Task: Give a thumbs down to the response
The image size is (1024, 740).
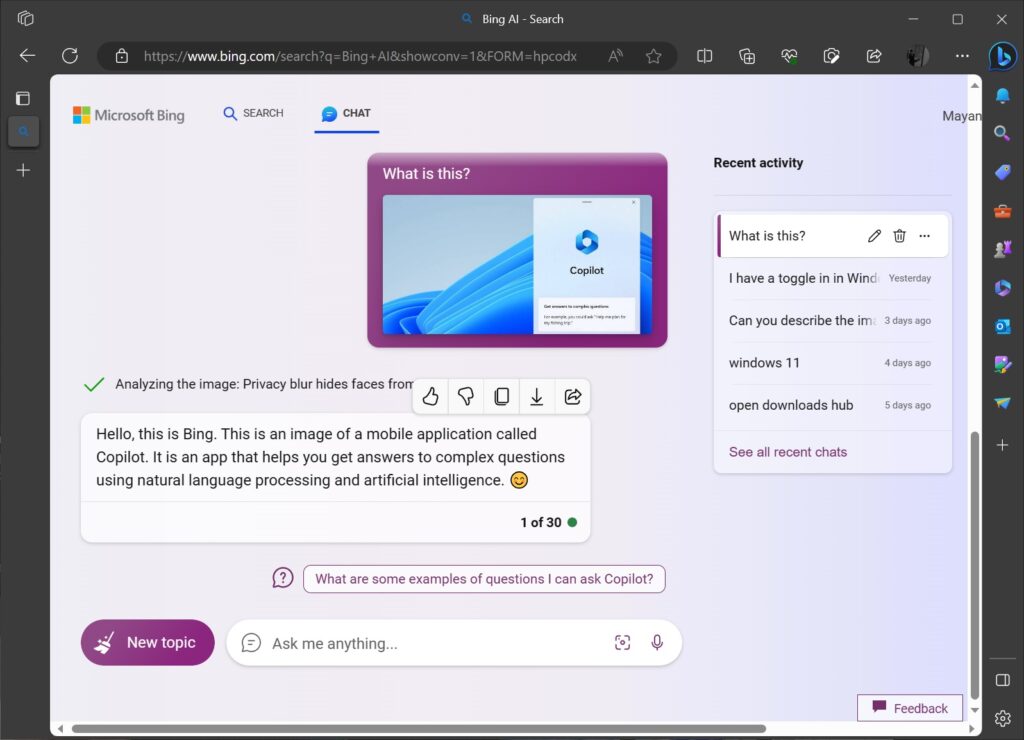Action: 465,396
